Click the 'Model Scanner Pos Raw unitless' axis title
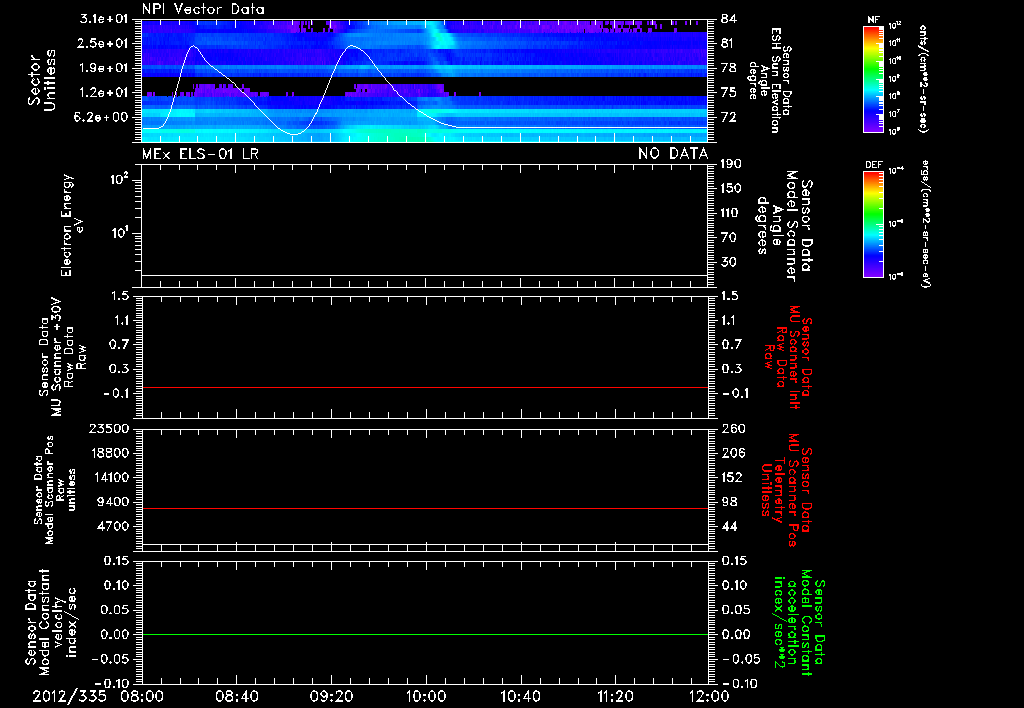This screenshot has height=708, width=1024. [x=55, y=490]
